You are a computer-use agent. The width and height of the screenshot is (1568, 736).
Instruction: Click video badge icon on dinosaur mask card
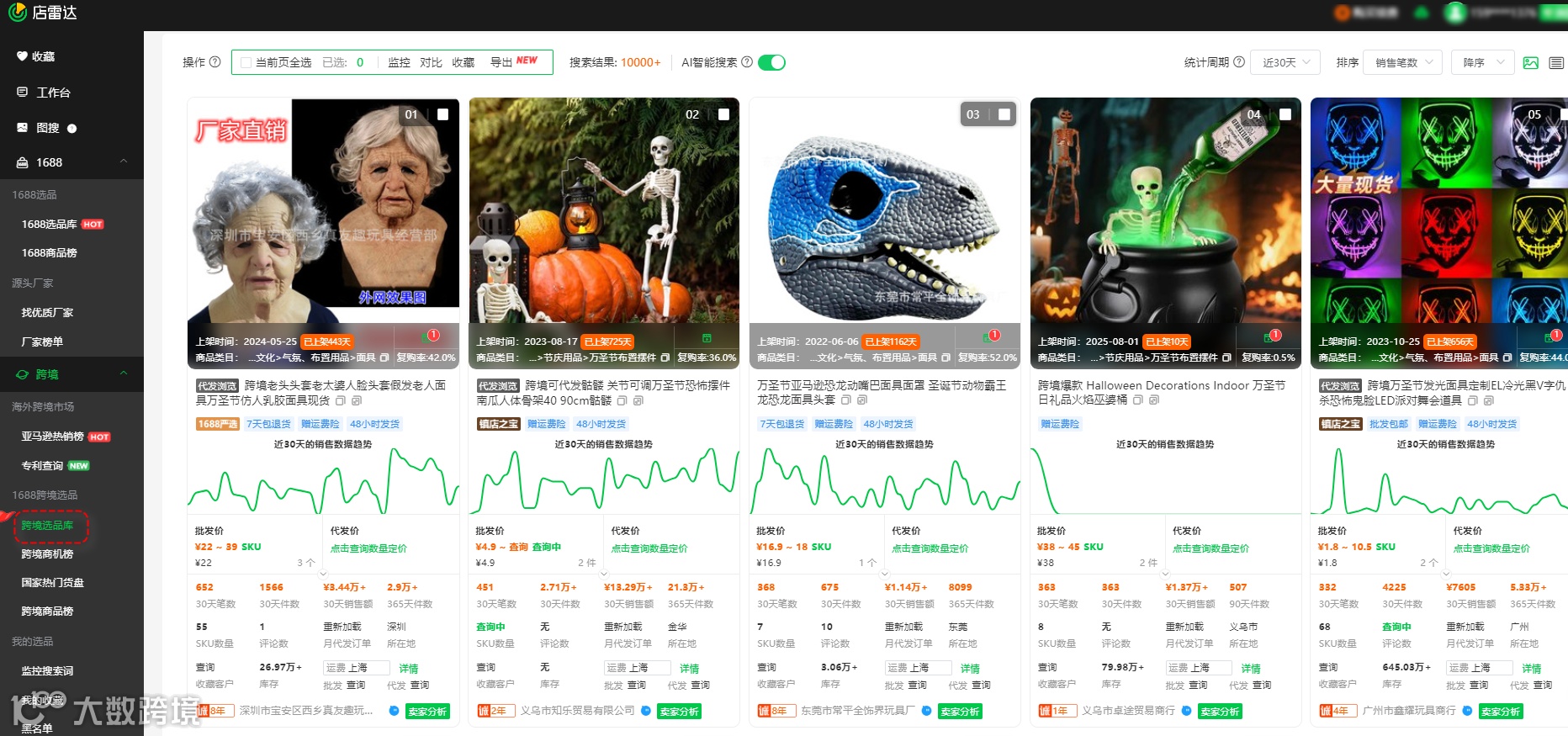tap(990, 336)
